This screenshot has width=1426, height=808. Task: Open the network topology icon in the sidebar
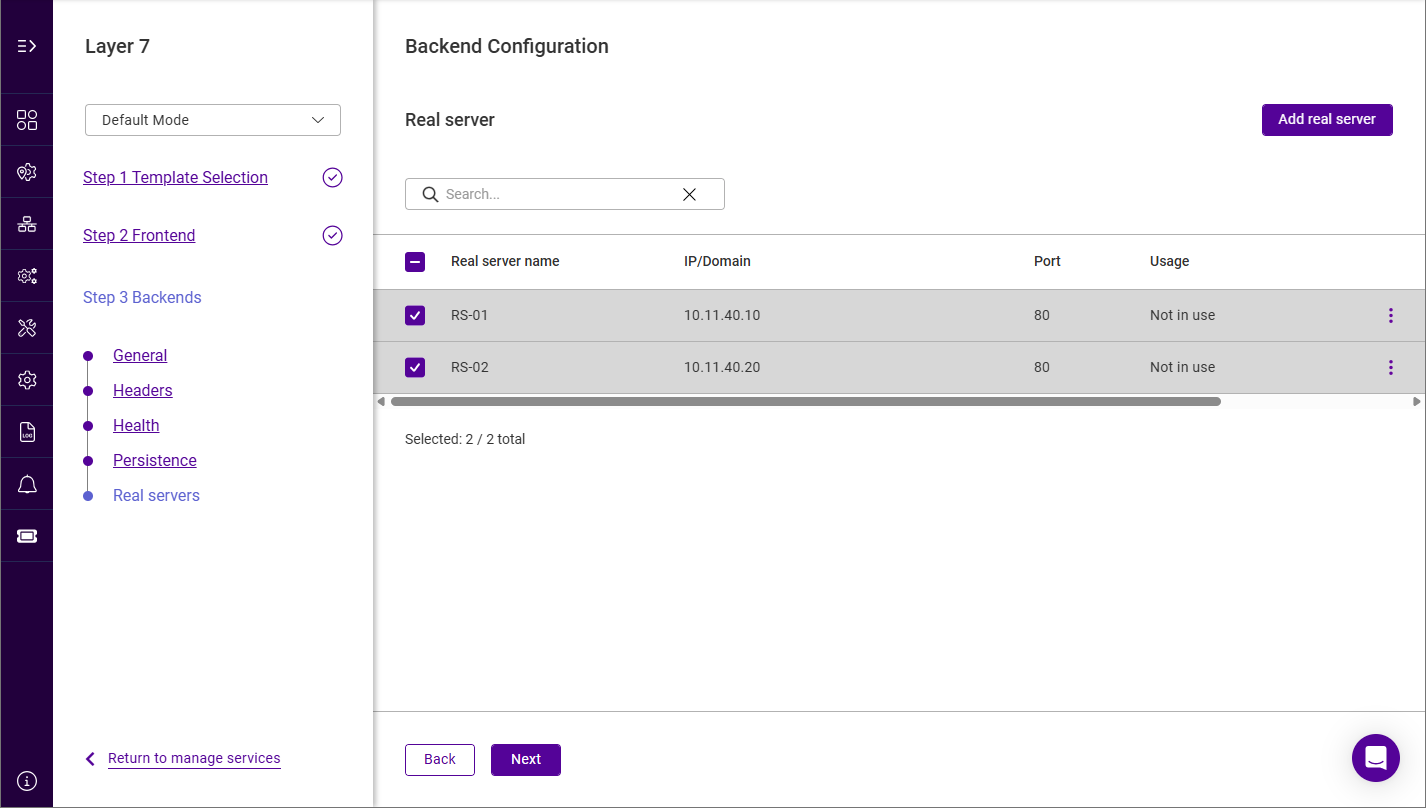pyautogui.click(x=27, y=224)
